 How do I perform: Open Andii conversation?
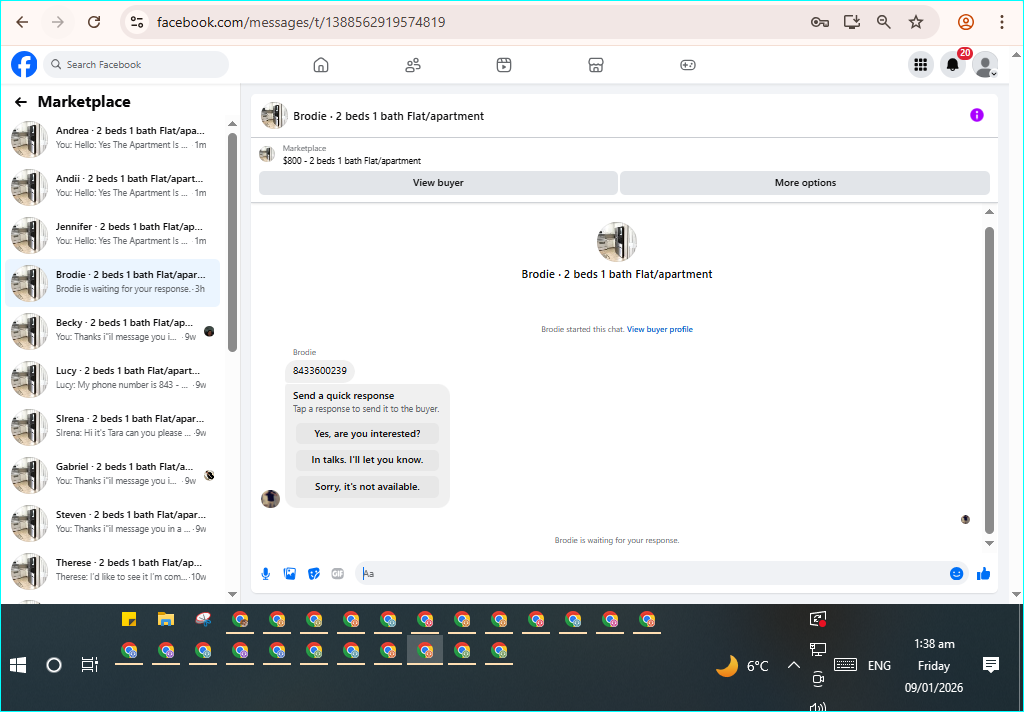coord(112,186)
